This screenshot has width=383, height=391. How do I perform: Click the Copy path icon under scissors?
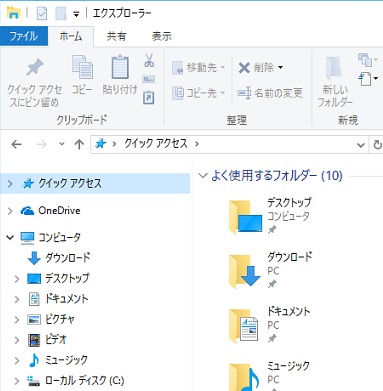(148, 79)
